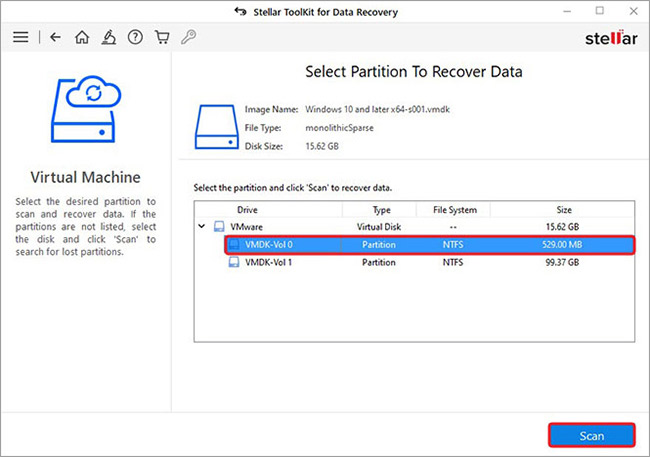This screenshot has width=650, height=457.
Task: Close the Stellar ToolKit window
Action: point(633,11)
